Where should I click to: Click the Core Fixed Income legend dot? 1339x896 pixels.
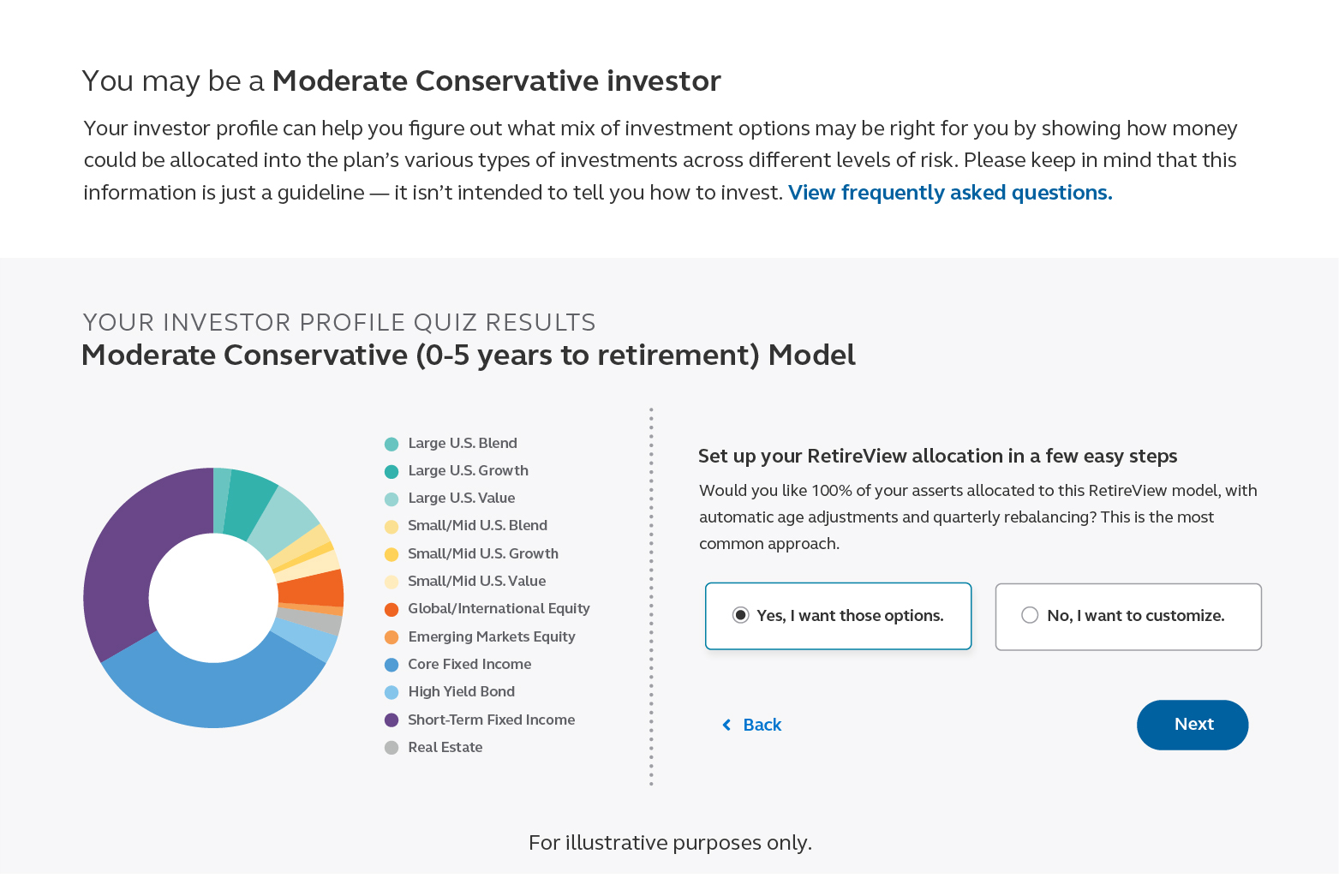(392, 665)
